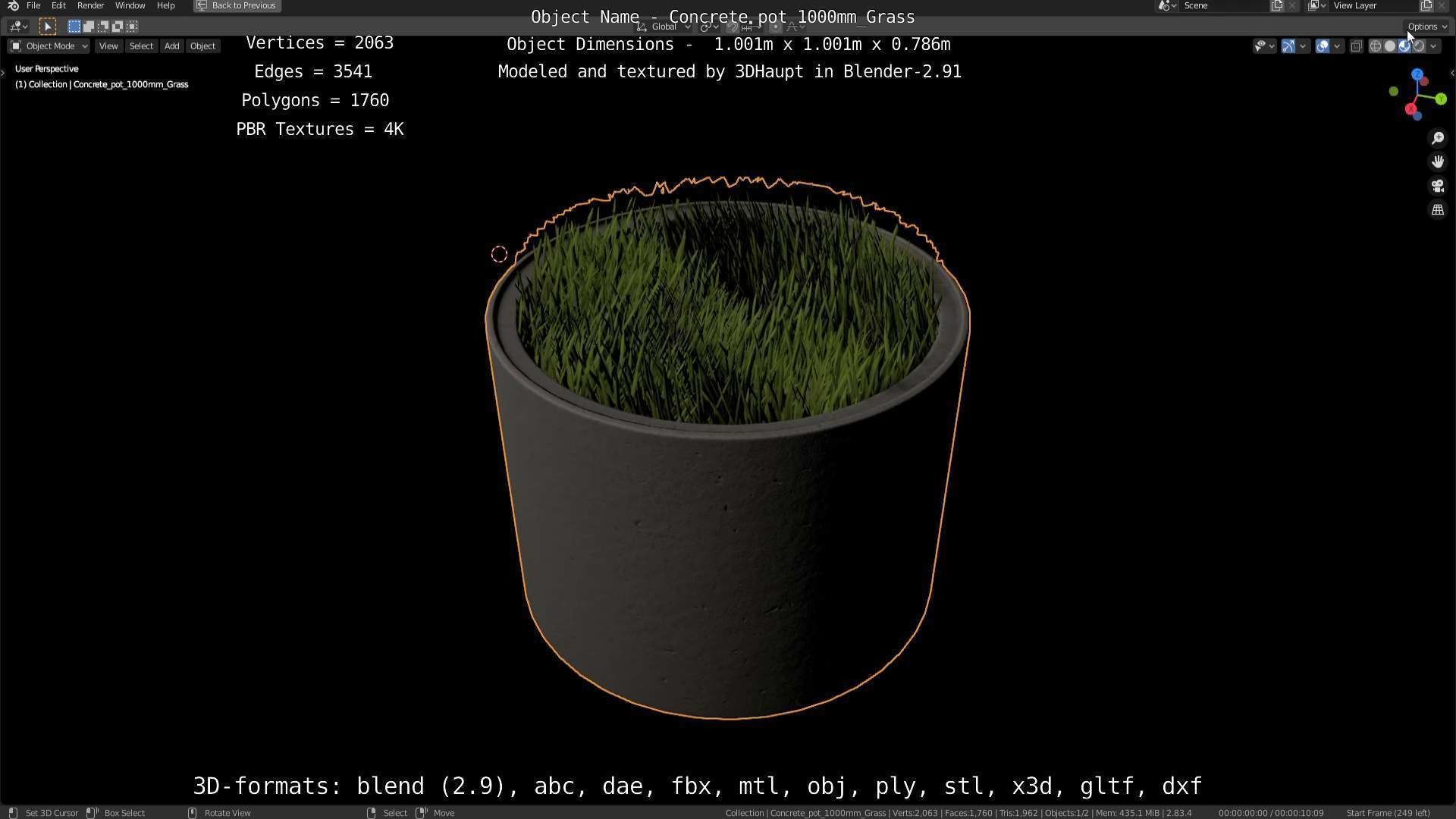
Task: Open the shading options dropdown arrow
Action: (x=1433, y=46)
